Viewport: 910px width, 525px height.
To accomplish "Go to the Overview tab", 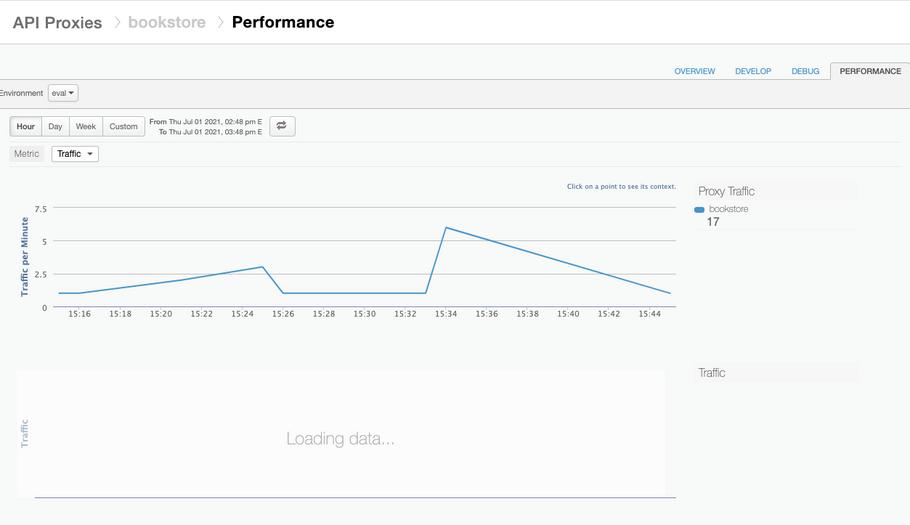I will coord(694,72).
